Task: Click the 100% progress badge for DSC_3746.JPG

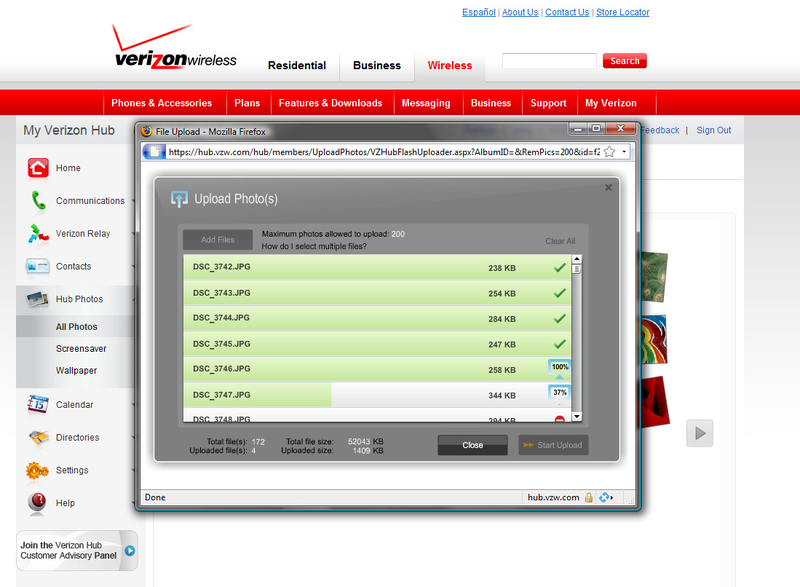Action: [560, 367]
